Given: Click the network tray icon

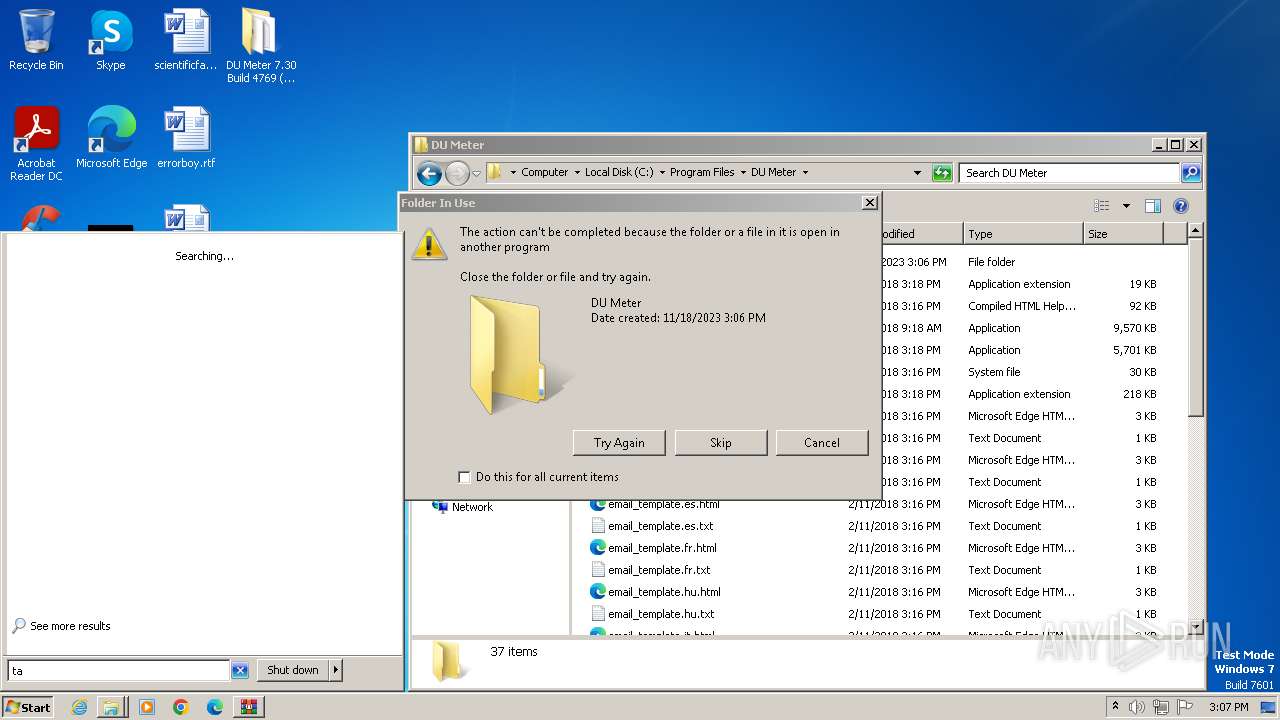Looking at the screenshot, I should (x=1162, y=707).
